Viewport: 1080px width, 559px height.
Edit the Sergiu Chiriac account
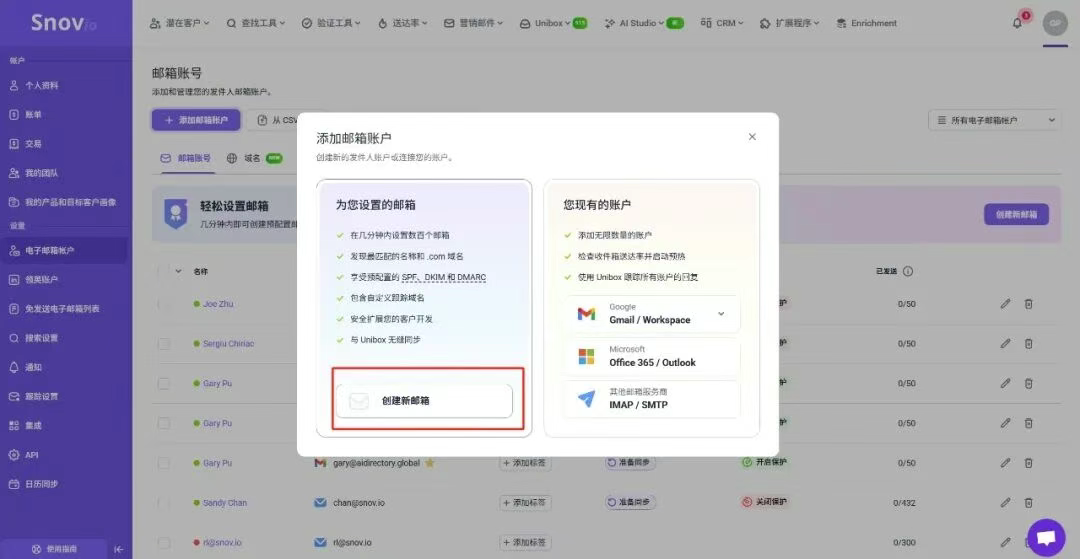(1006, 344)
